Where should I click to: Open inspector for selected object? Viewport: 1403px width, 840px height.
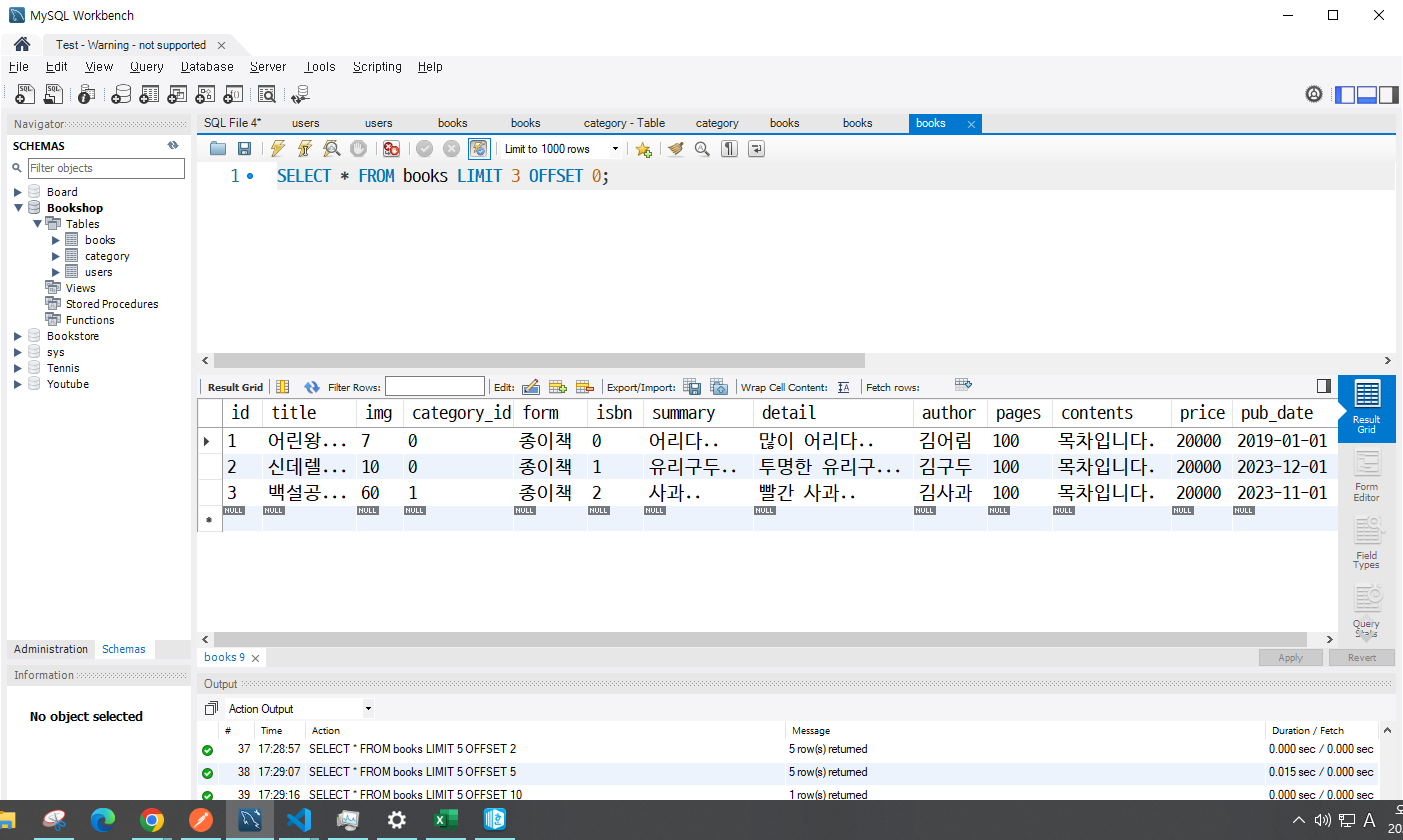(87, 94)
